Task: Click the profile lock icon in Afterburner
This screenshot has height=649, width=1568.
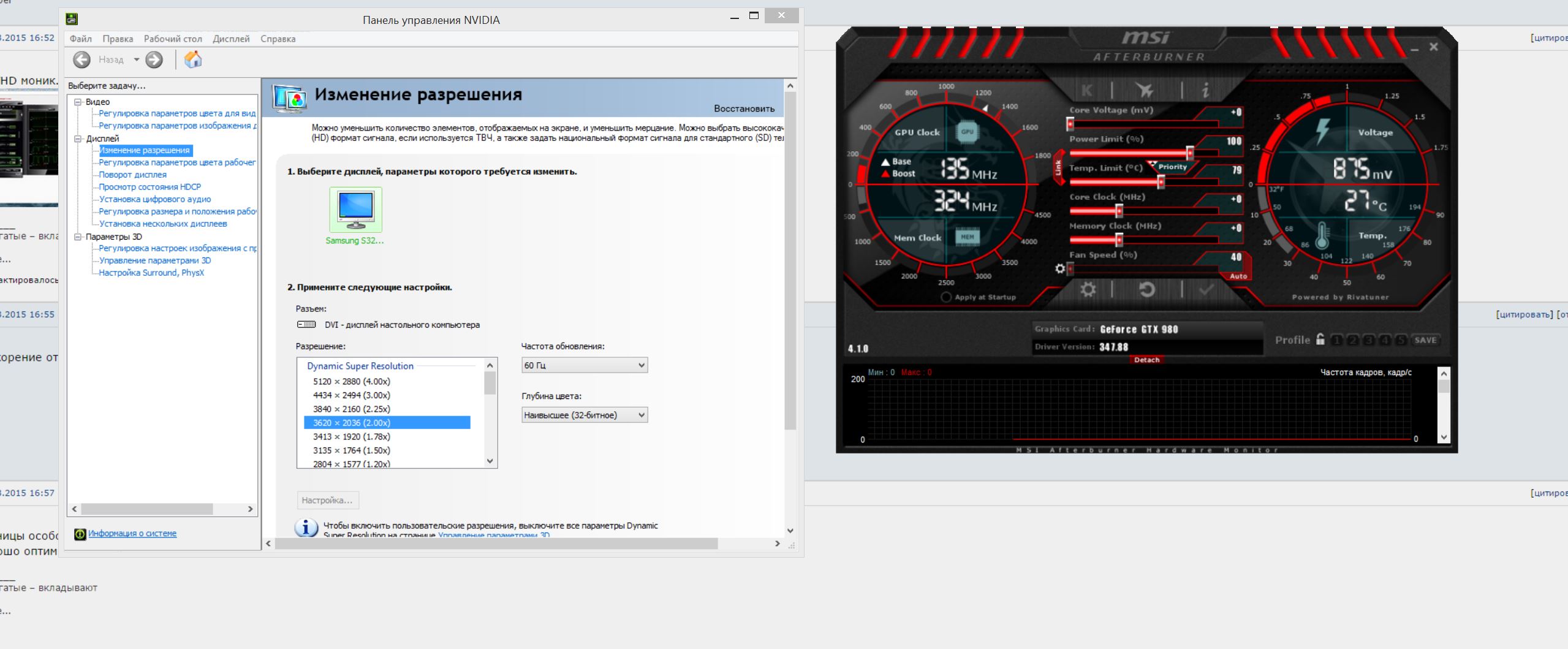Action: pos(1320,340)
